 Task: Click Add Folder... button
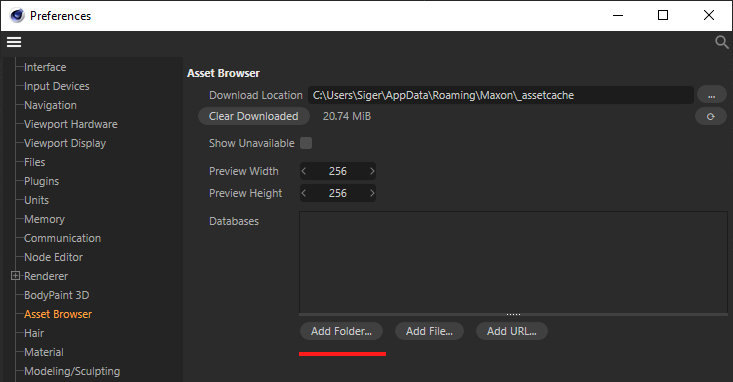pyautogui.click(x=341, y=331)
